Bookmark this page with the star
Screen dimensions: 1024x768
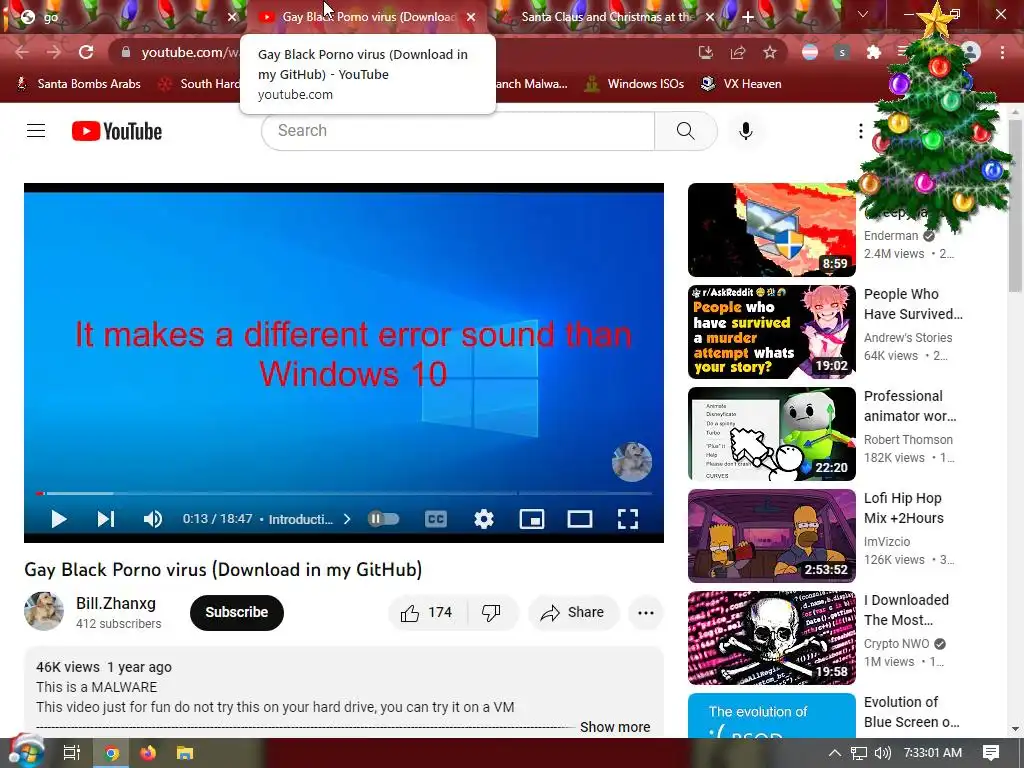tap(770, 52)
